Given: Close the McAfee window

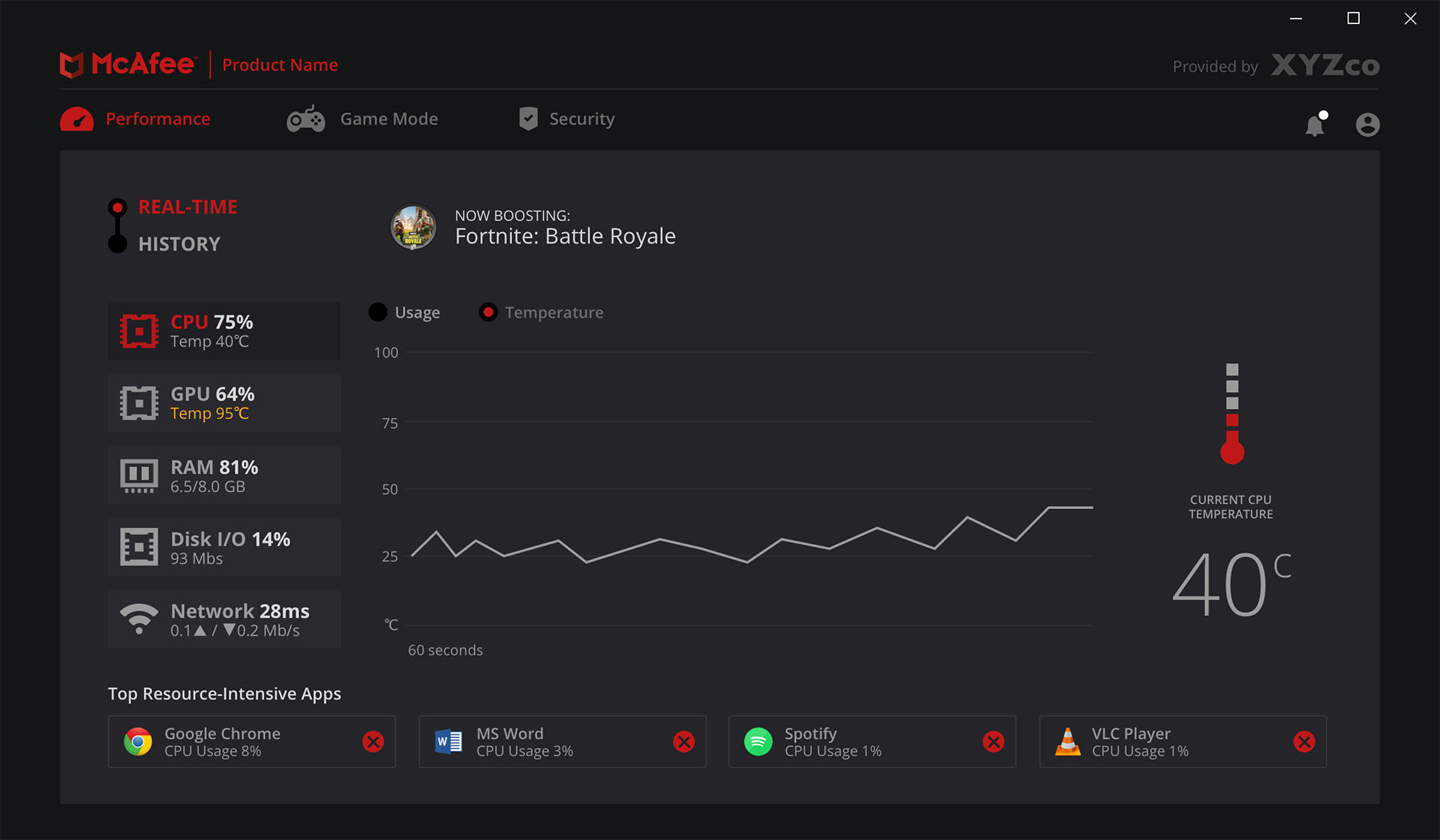Looking at the screenshot, I should tap(1411, 18).
